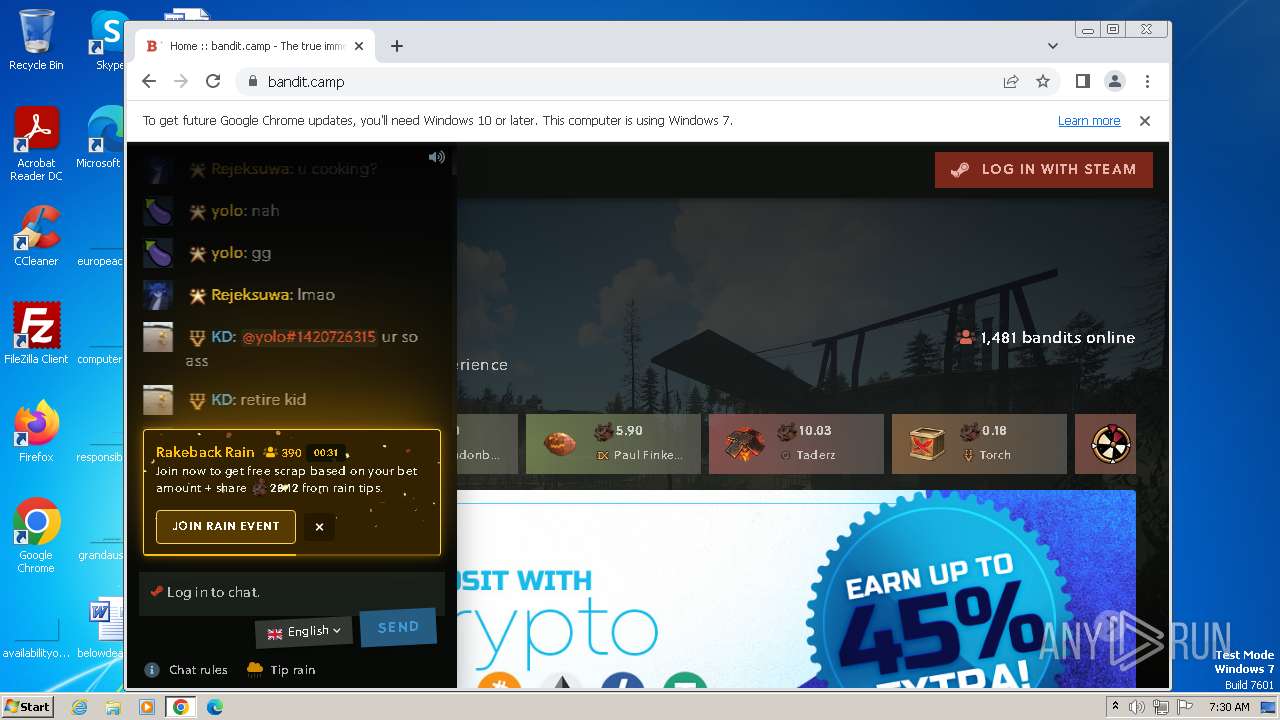
Task: Toggle Chrome side panel
Action: tap(1082, 82)
